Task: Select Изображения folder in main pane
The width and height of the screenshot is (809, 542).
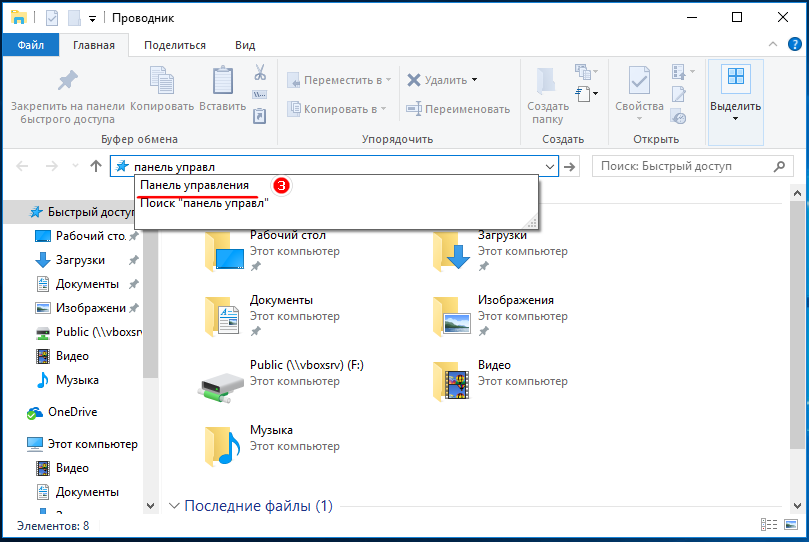Action: [x=500, y=316]
